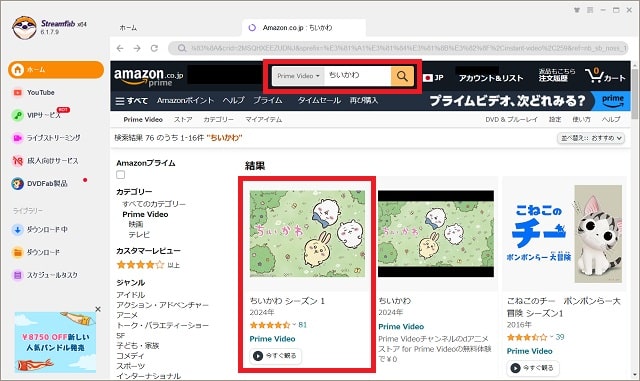Open the Prime Video search category dropdown
640x381 pixels.
coord(298,76)
